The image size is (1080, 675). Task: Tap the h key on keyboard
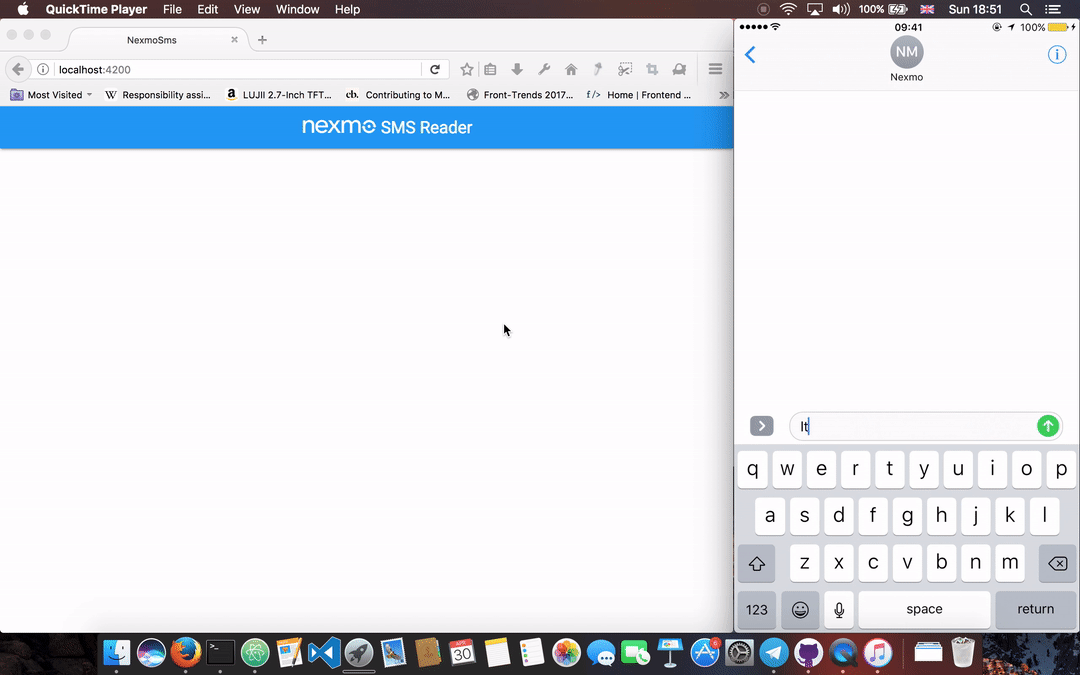coord(942,517)
